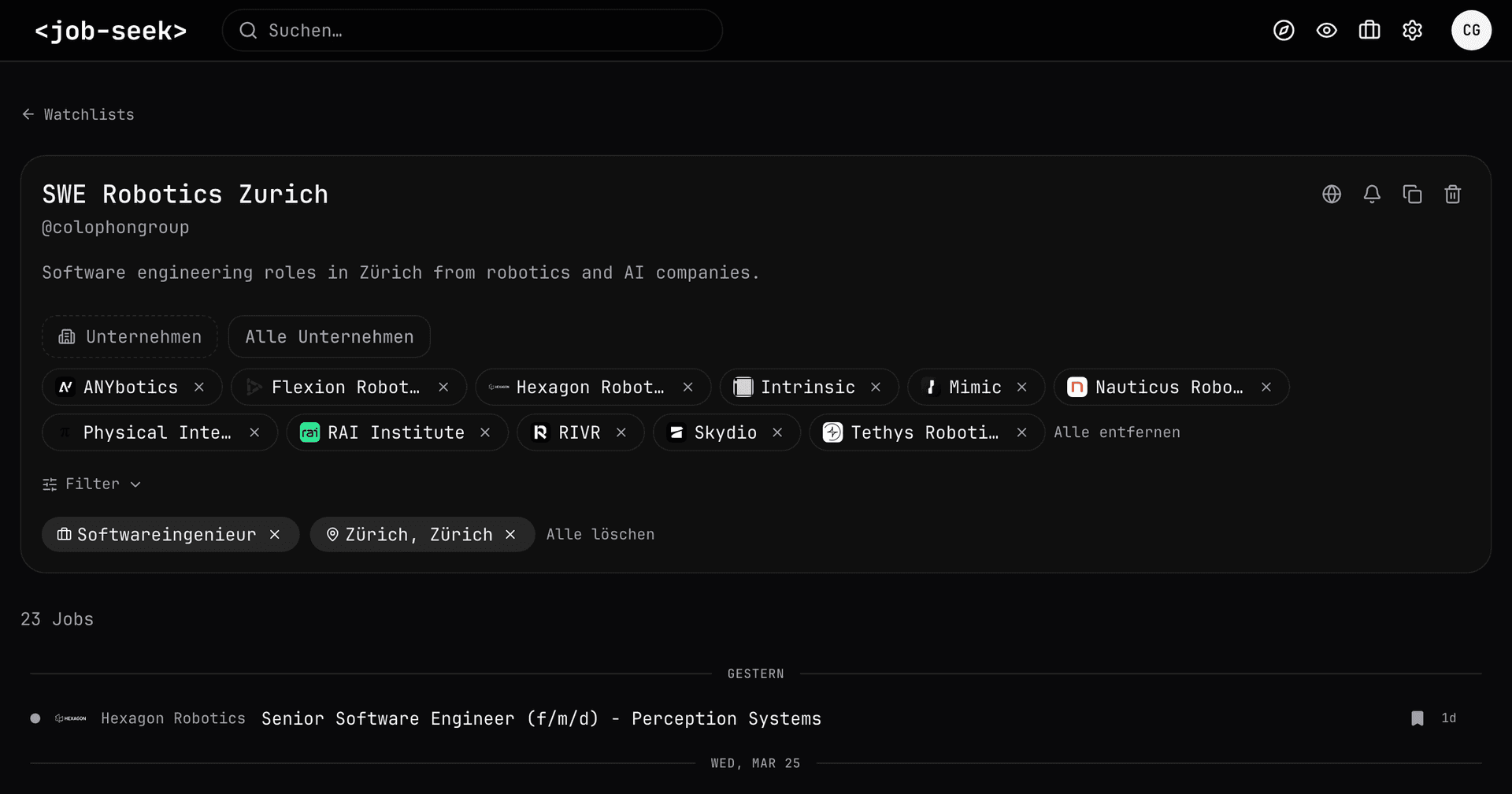Remove Flexion Robotics company chip
Screen dimensions: 1512x794
[x=443, y=388]
